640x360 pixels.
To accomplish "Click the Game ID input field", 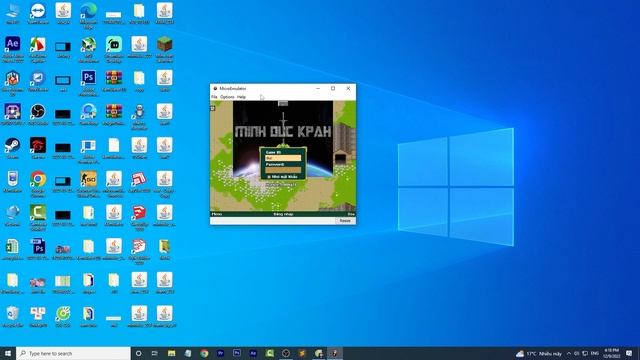I will 283,158.
